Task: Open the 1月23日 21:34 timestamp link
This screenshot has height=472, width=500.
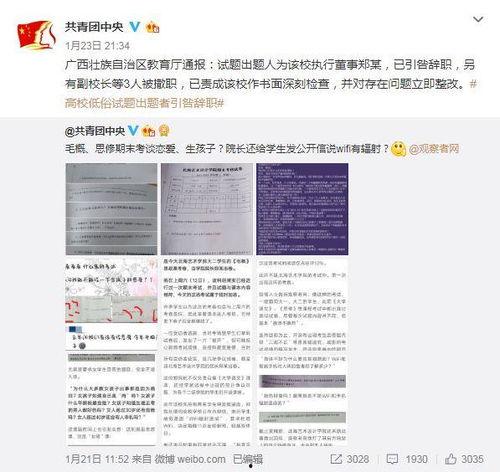Action: point(97,46)
